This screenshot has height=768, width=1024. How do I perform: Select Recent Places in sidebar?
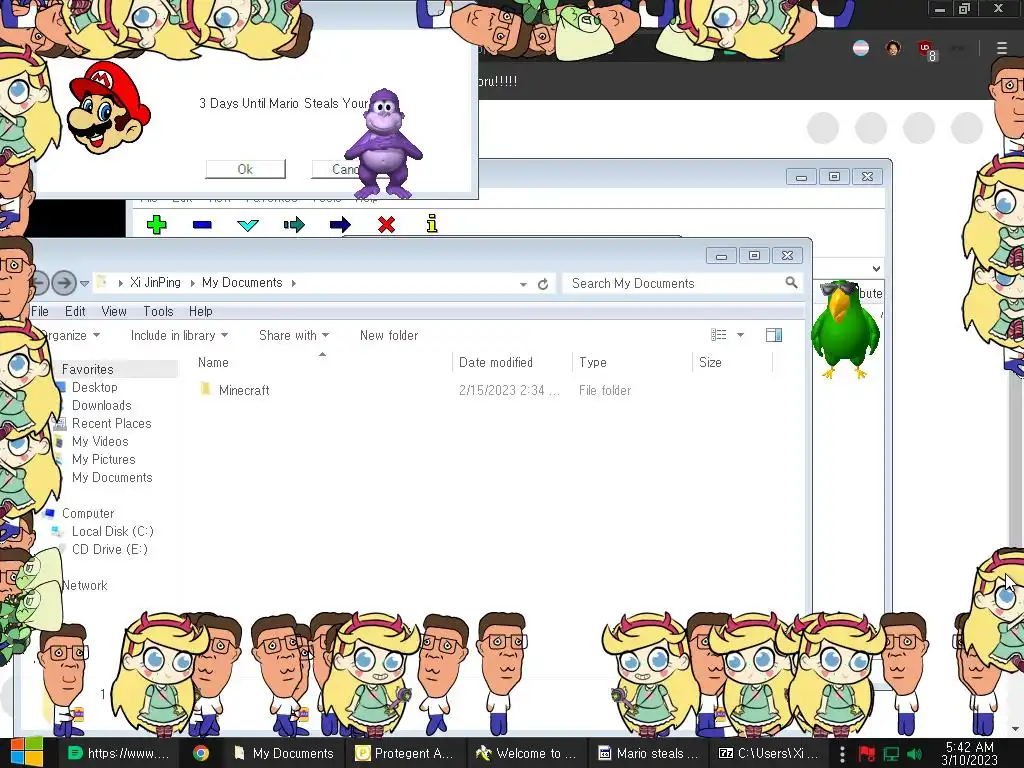pos(112,423)
